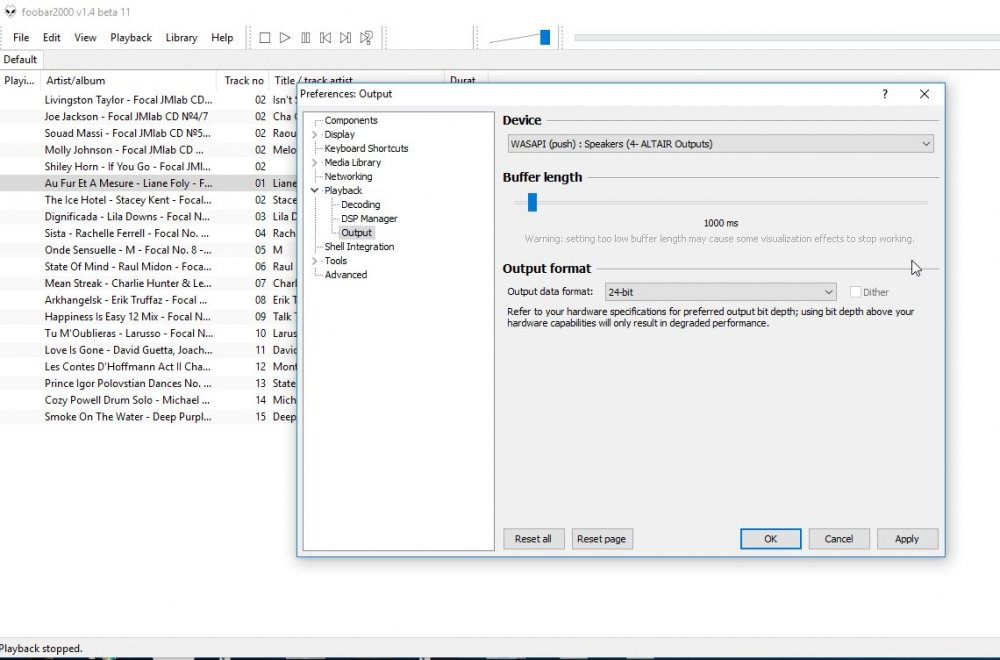Click the Buffer length slider handle

coord(533,203)
